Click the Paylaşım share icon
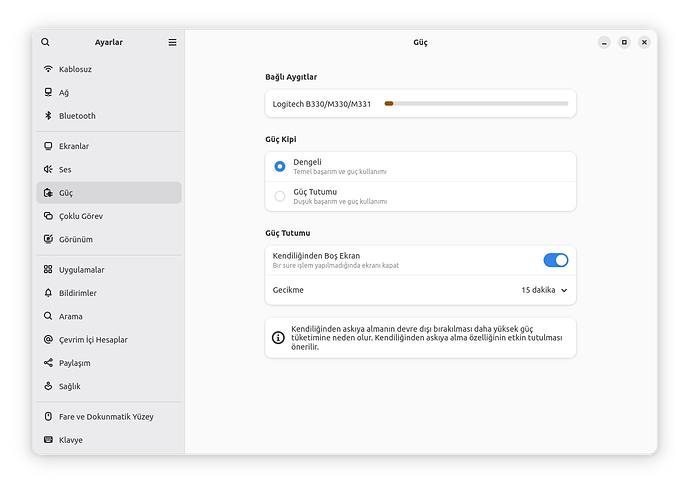Viewport: 690px width, 490px height. click(x=48, y=363)
